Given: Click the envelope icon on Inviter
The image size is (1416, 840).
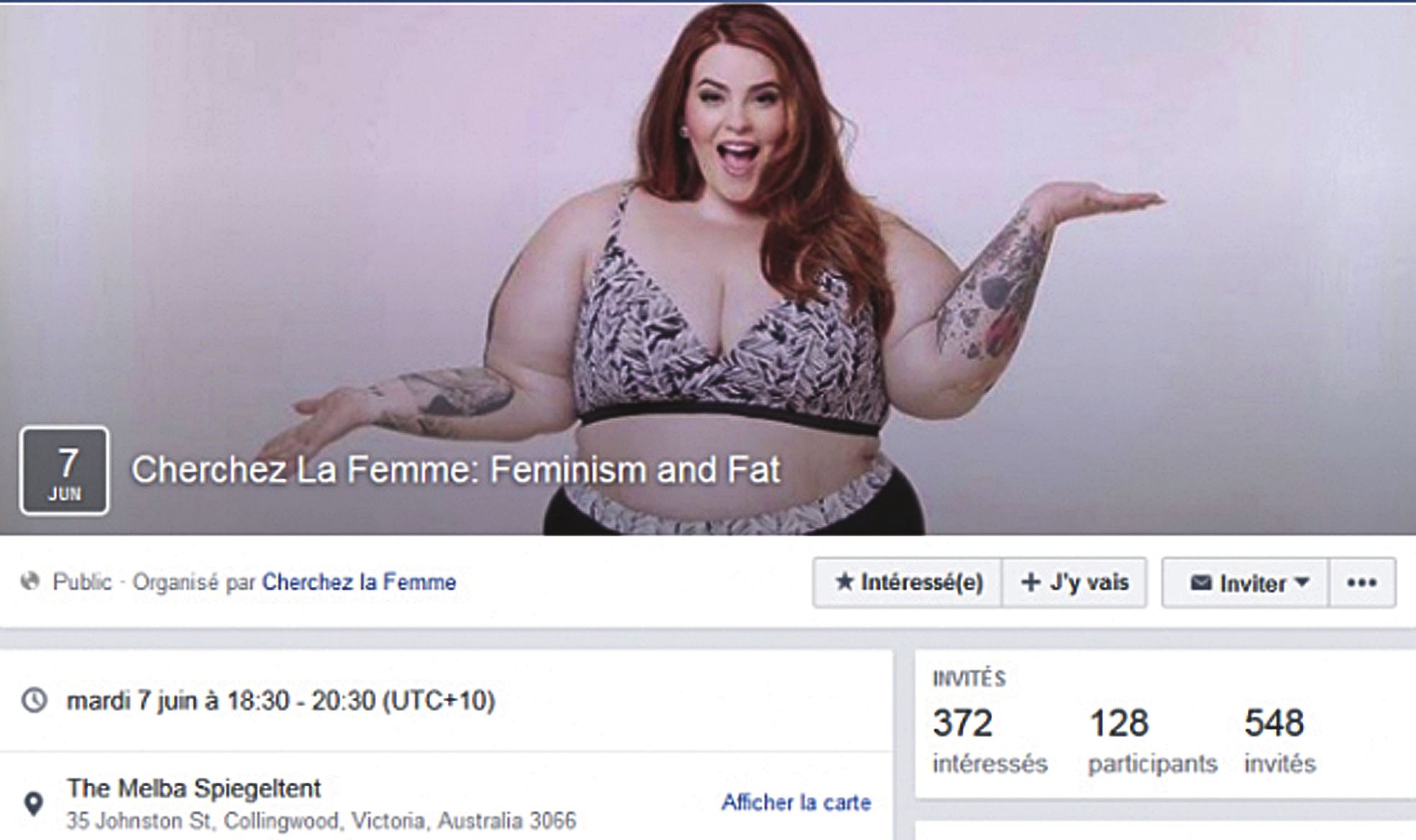Looking at the screenshot, I should point(1200,583).
